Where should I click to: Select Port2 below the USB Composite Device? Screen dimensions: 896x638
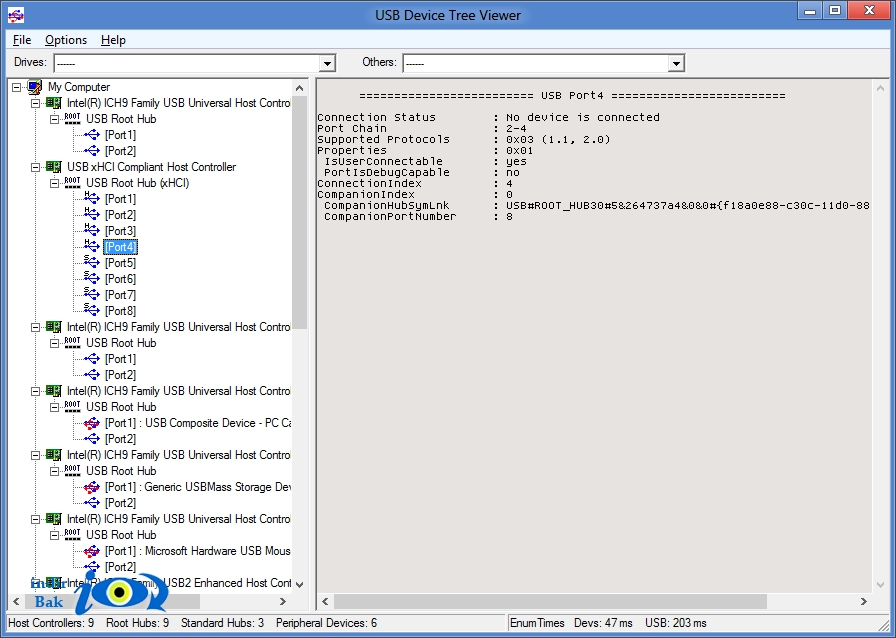[121, 439]
